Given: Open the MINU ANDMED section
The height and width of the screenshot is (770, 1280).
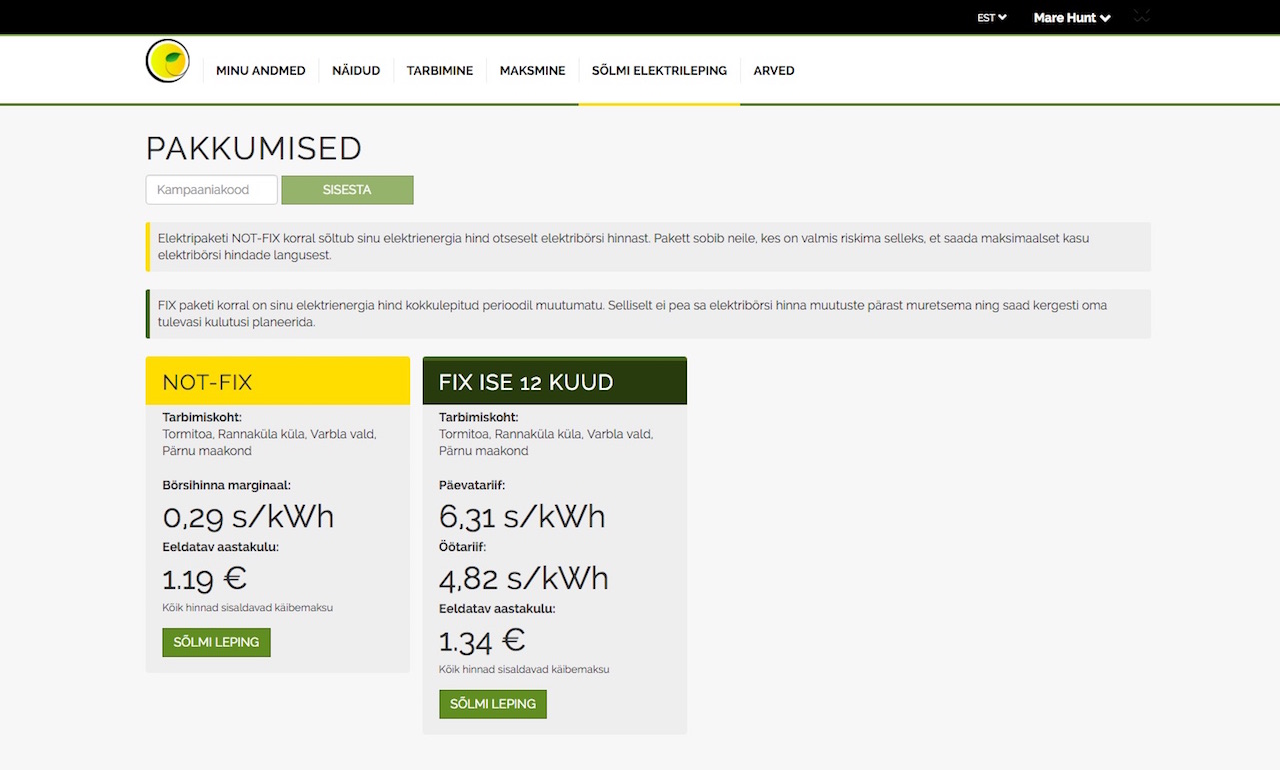Looking at the screenshot, I should 261,70.
